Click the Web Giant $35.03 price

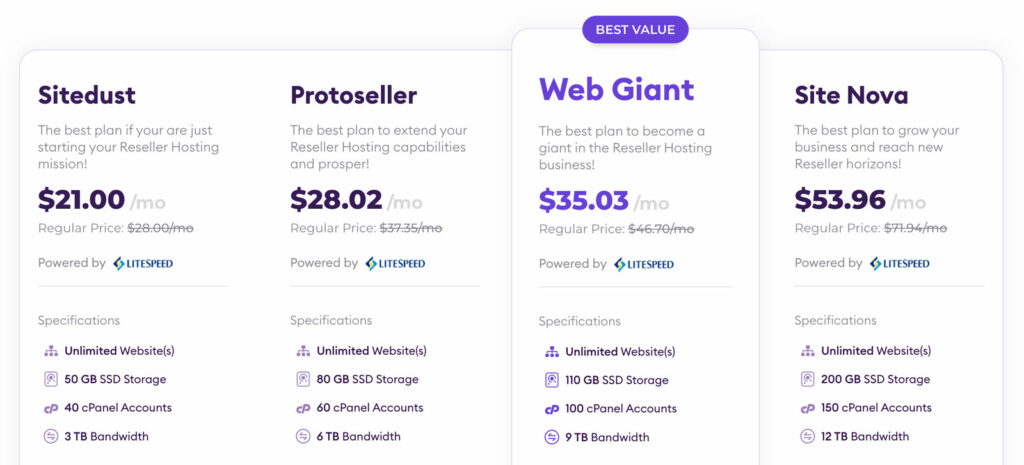pos(584,200)
